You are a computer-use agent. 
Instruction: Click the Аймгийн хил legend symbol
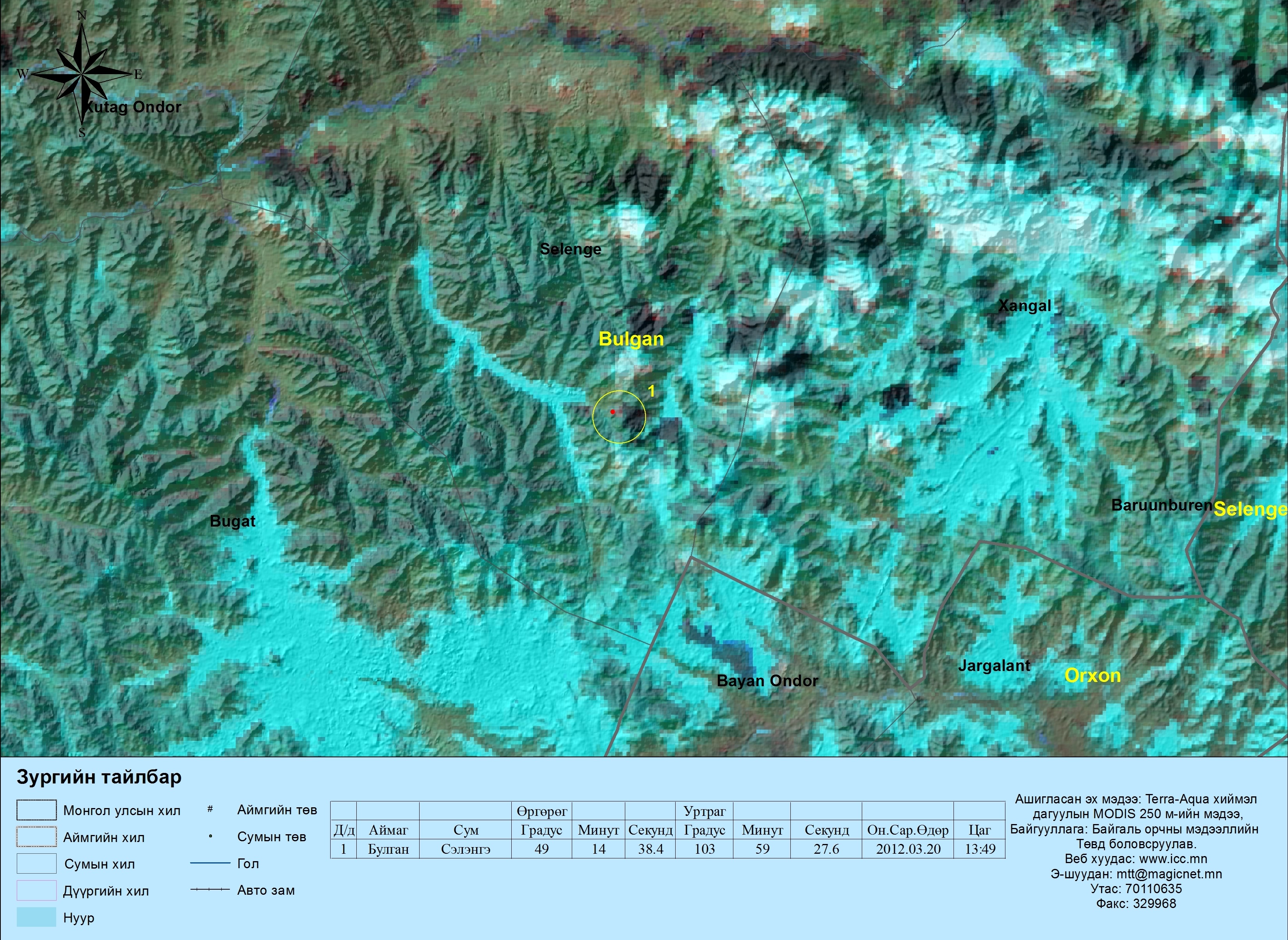click(x=36, y=837)
